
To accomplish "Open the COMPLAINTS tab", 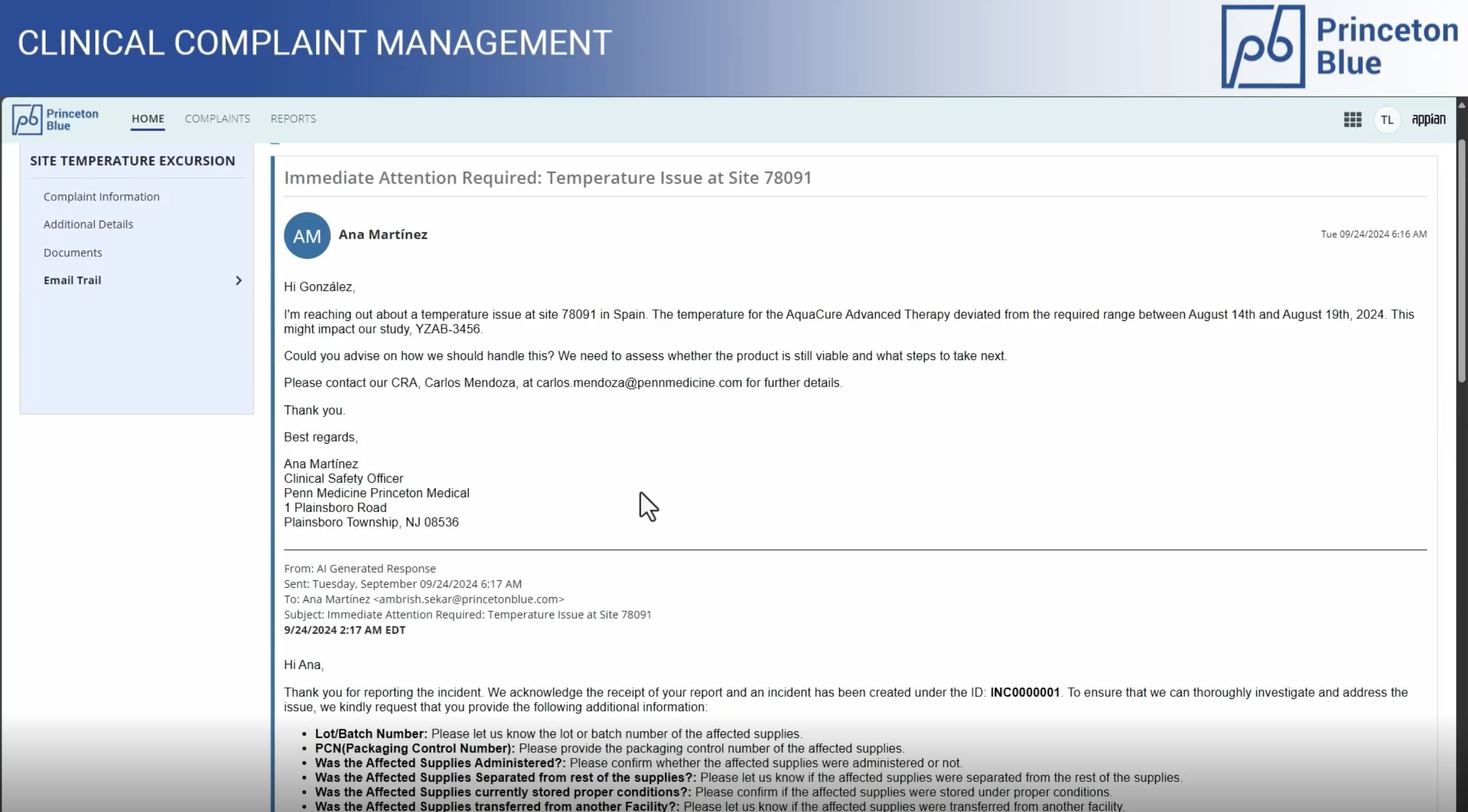I will pyautogui.click(x=217, y=119).
